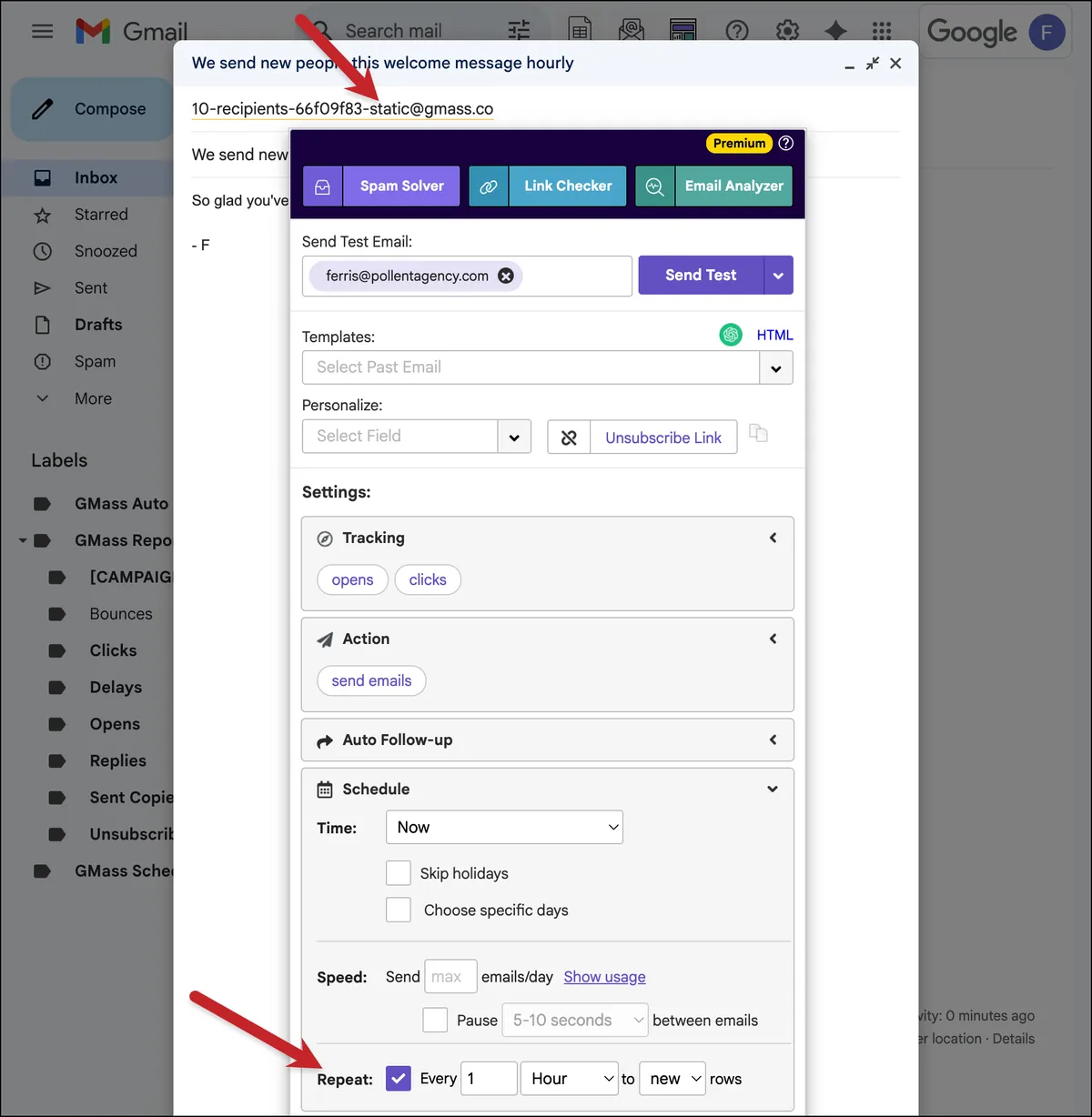
Task: Check the Choose specific days box
Action: click(x=399, y=910)
